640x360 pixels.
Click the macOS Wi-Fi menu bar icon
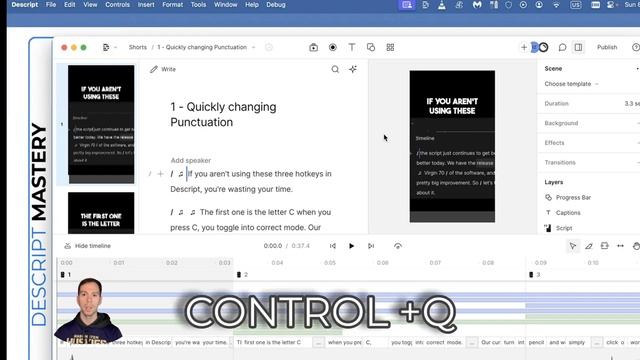[556, 5]
